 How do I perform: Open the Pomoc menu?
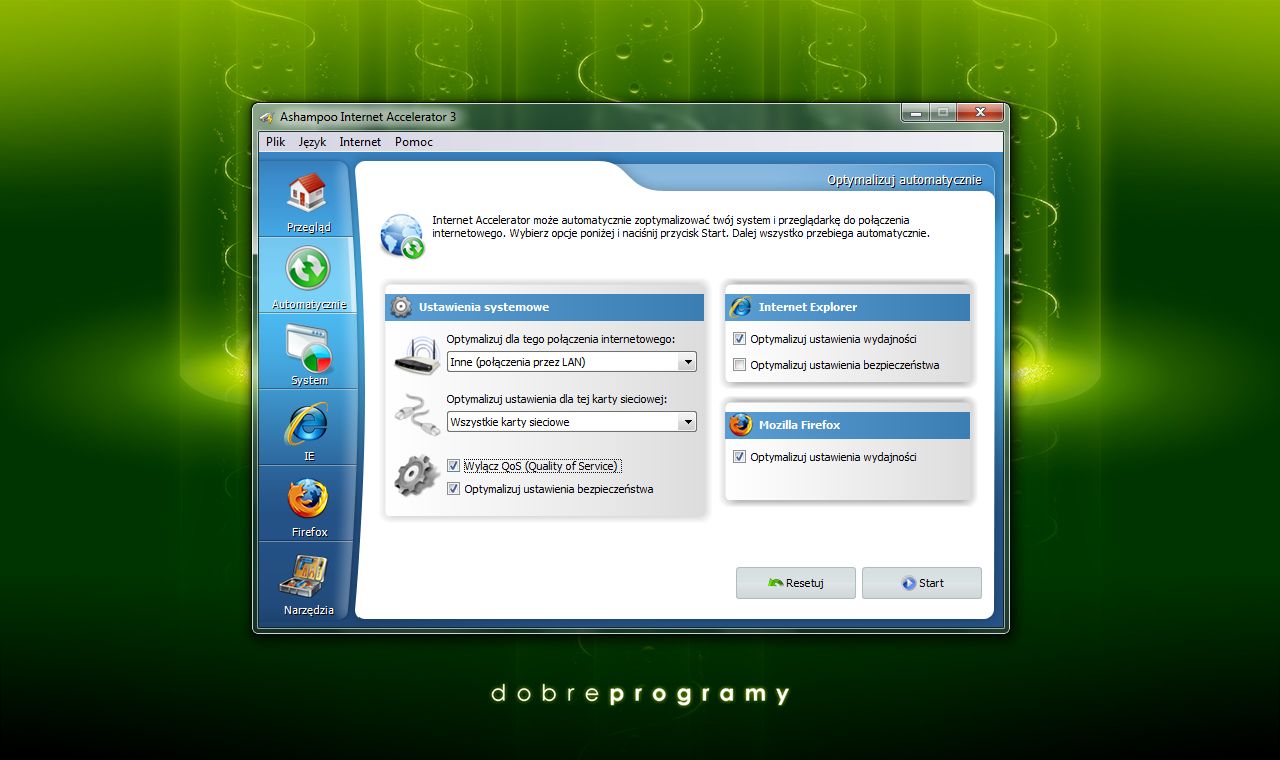(x=414, y=142)
